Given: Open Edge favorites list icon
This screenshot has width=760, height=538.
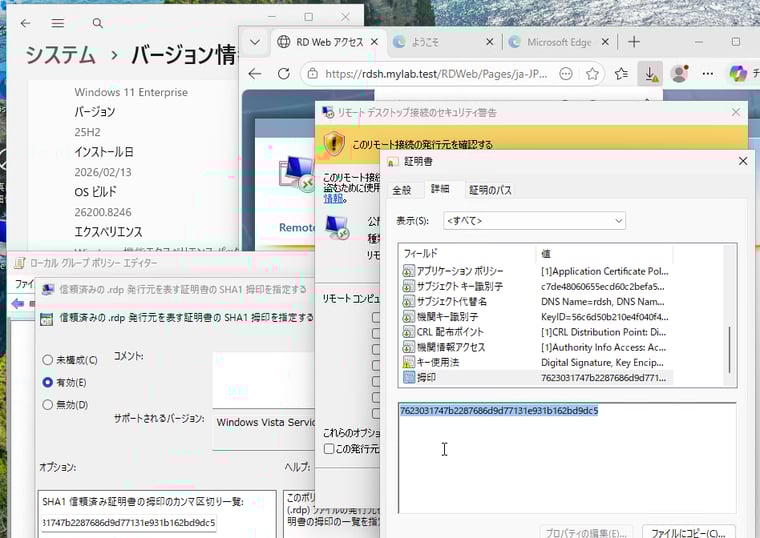Looking at the screenshot, I should pyautogui.click(x=621, y=74).
